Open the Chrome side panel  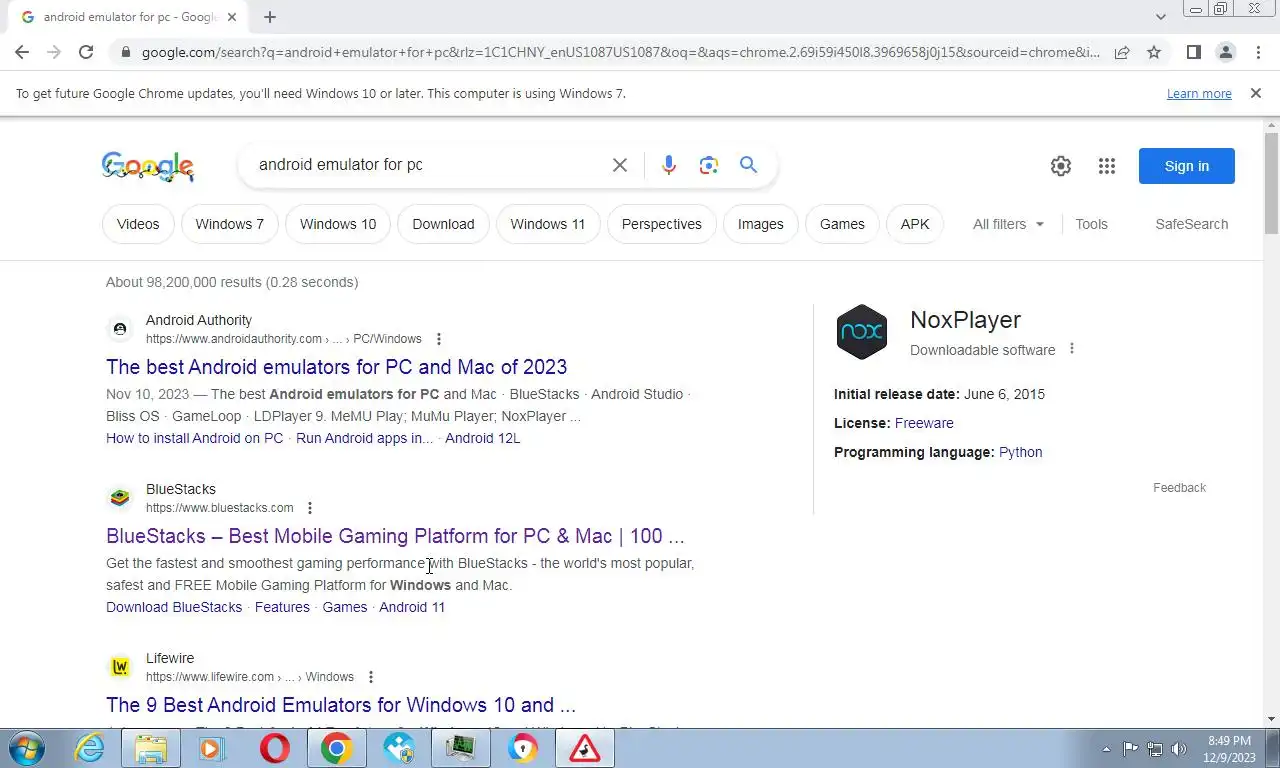click(x=1193, y=52)
